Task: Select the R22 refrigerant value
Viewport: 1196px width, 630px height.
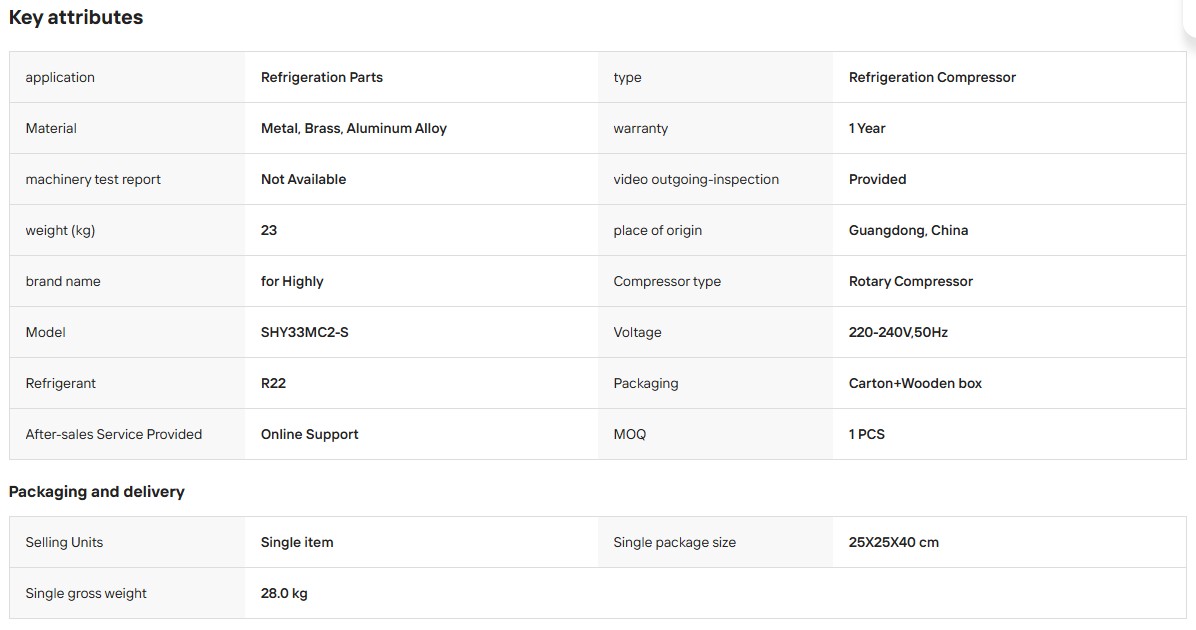Action: 273,384
